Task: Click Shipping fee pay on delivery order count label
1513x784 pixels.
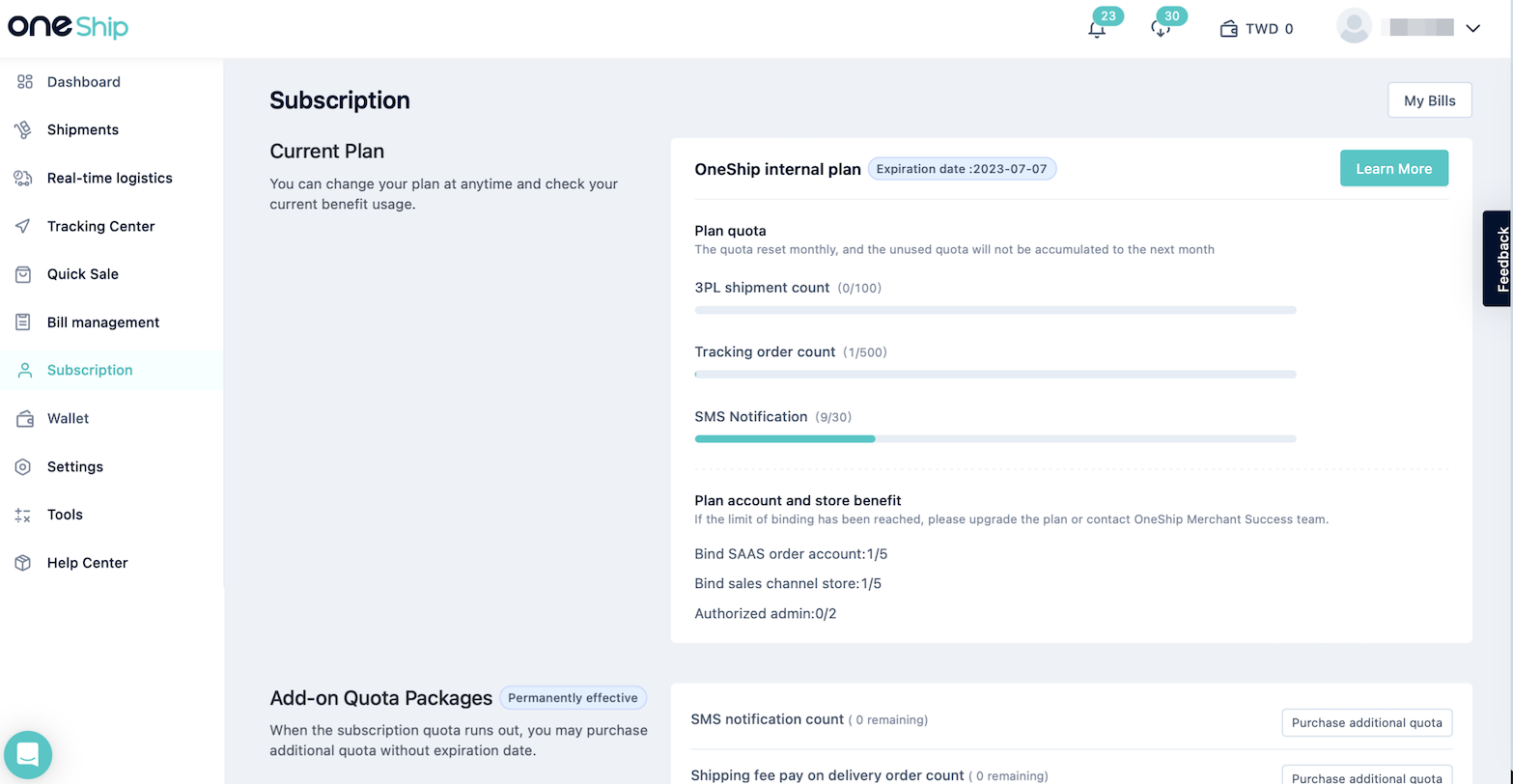Action: coord(827,775)
